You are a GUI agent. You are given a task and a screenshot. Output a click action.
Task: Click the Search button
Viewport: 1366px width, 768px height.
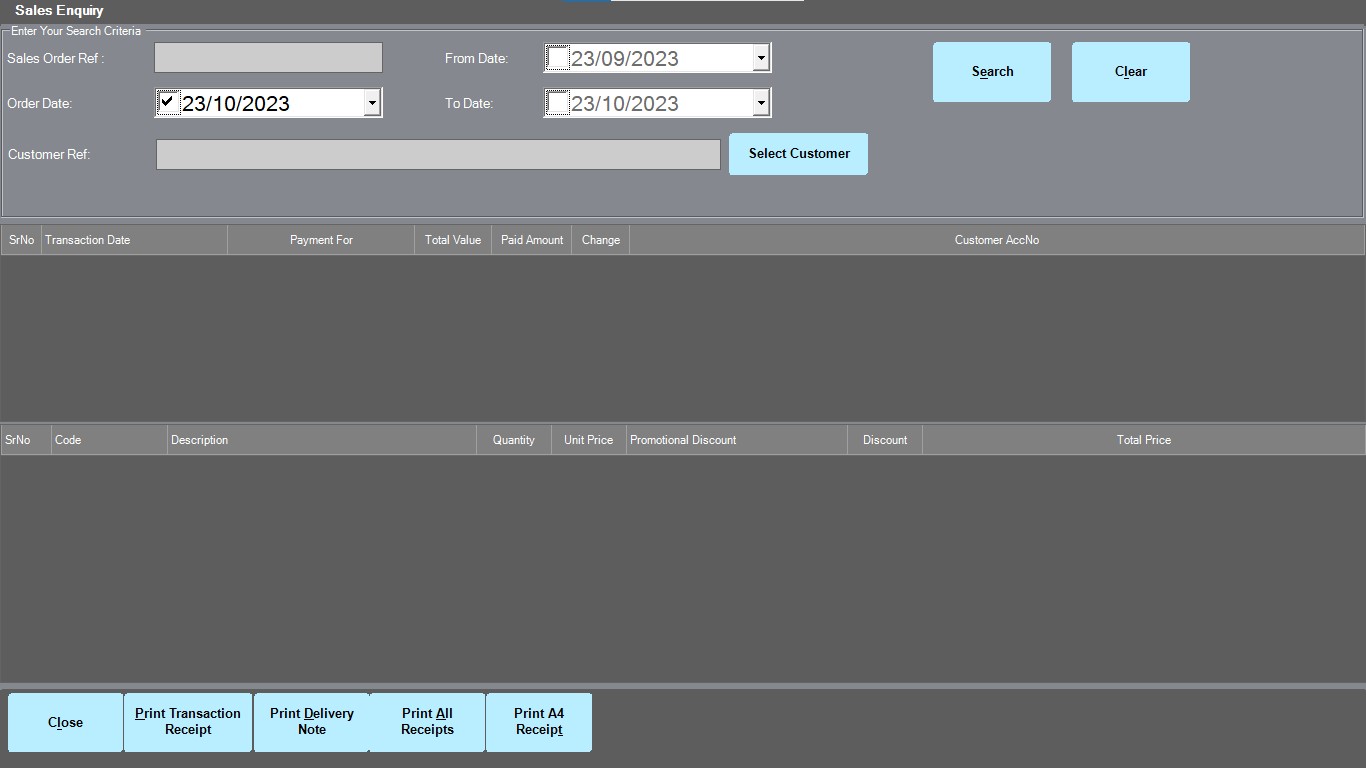click(991, 71)
